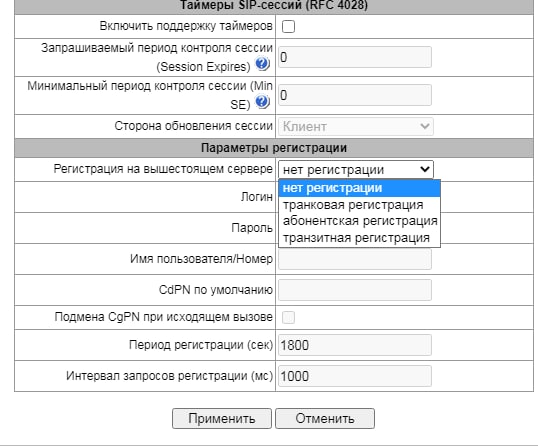Click the 'Логин' label
The width and height of the screenshot is (538, 446).
coord(257,197)
